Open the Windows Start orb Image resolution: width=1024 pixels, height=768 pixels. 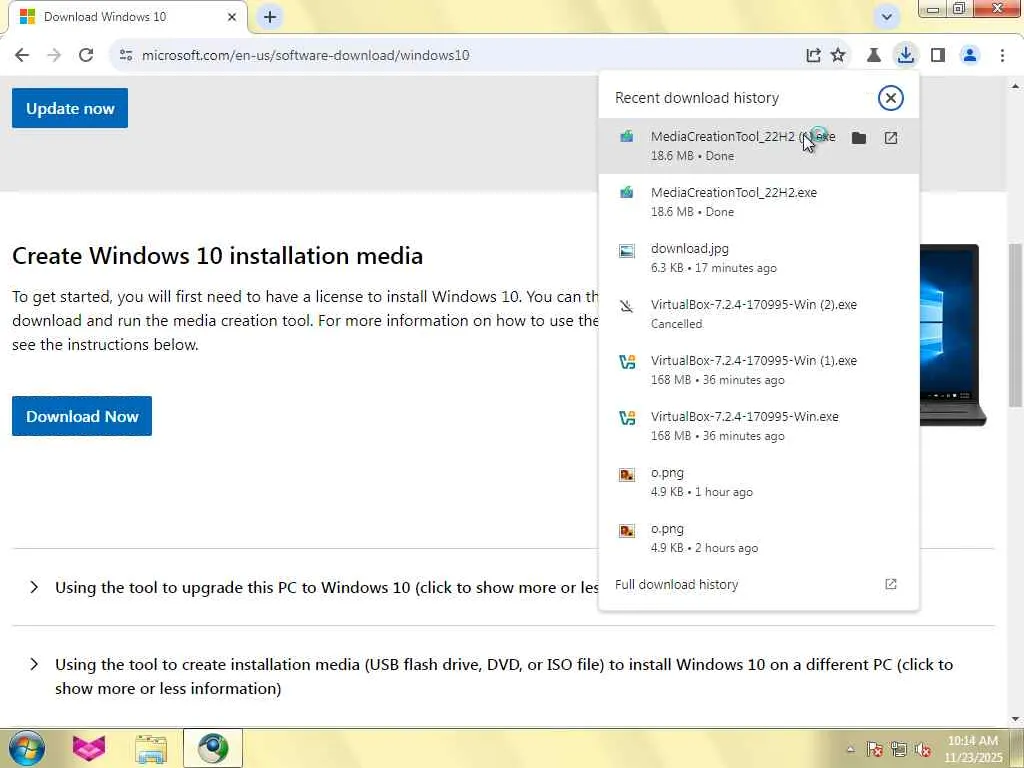27,748
